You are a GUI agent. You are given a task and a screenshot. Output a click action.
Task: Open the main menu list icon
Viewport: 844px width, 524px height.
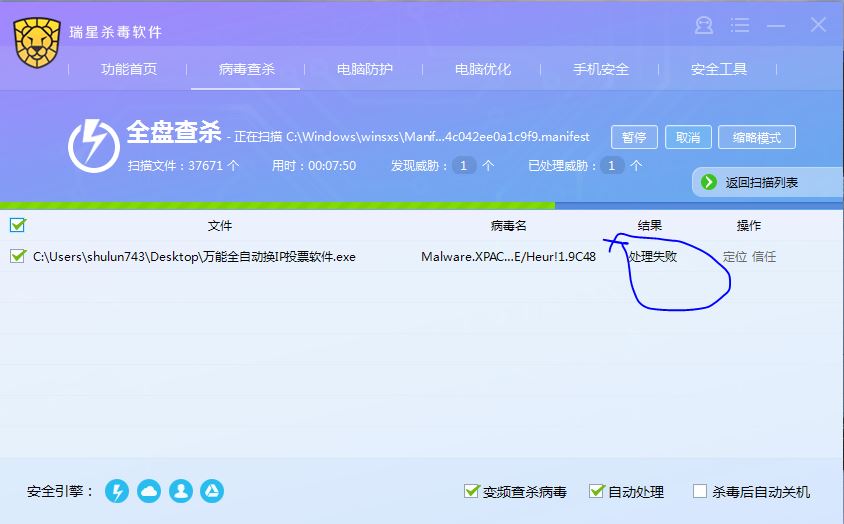[740, 25]
